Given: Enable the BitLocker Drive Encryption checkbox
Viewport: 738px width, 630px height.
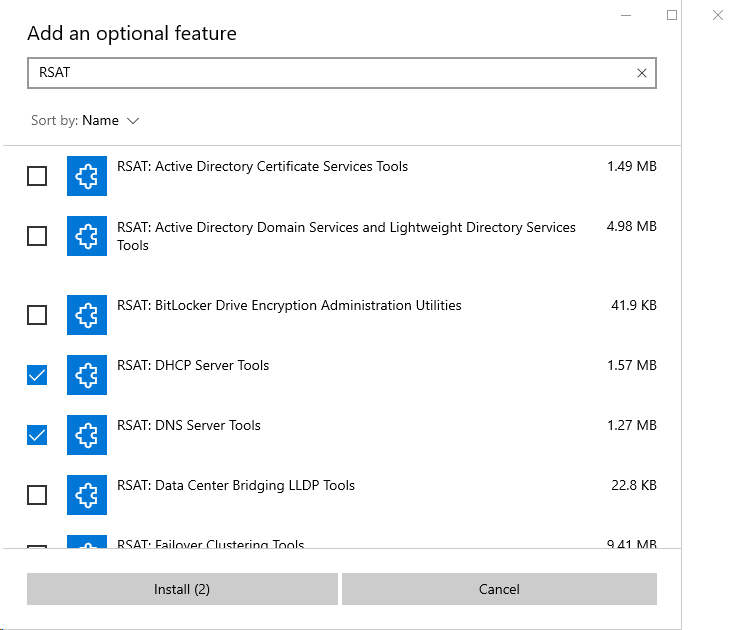Looking at the screenshot, I should tap(37, 315).
